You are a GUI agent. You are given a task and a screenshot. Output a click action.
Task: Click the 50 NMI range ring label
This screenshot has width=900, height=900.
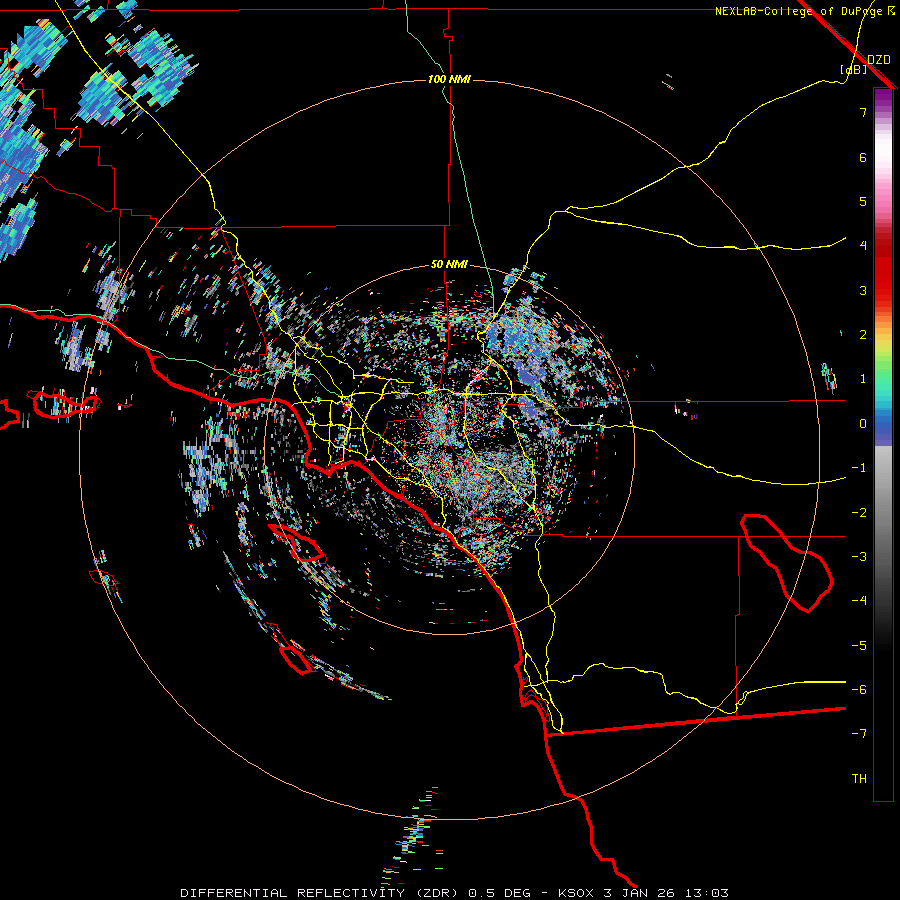[449, 265]
